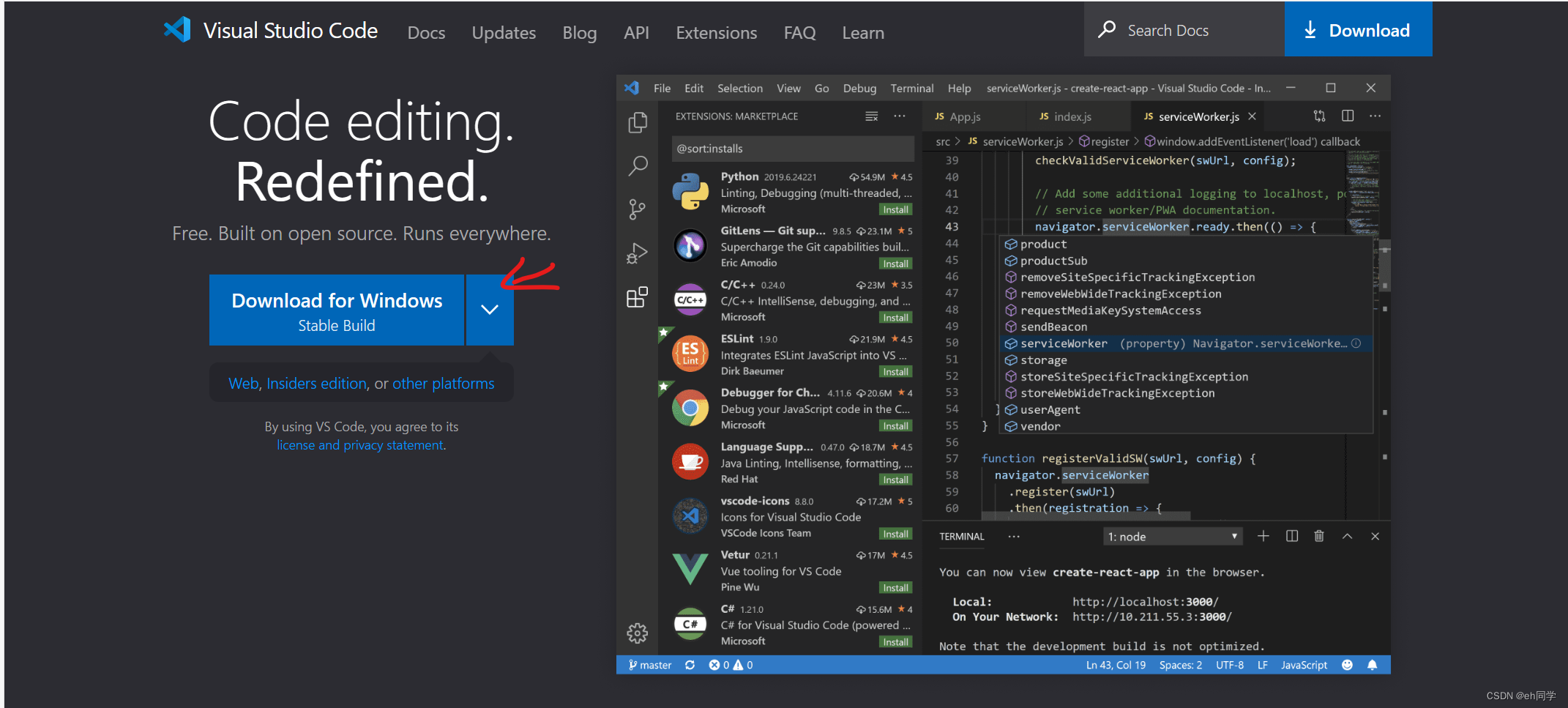The height and width of the screenshot is (708, 1568).
Task: Click the open changes icon in editor toolbar
Action: (1319, 116)
